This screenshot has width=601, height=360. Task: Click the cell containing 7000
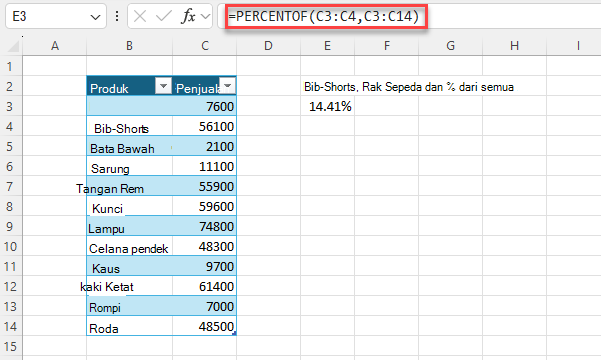[205, 306]
